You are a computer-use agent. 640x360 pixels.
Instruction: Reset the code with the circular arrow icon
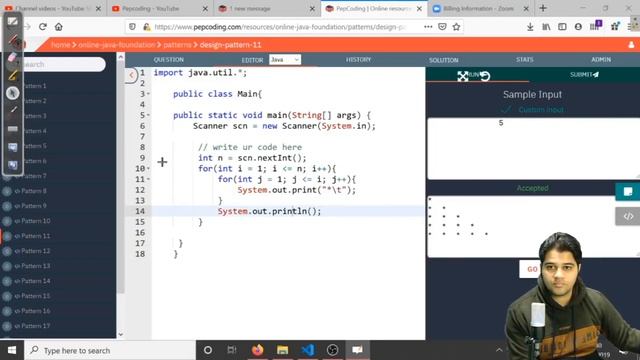pos(484,76)
